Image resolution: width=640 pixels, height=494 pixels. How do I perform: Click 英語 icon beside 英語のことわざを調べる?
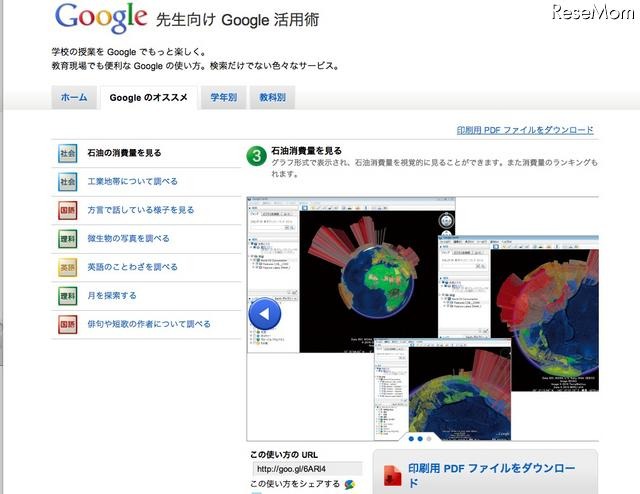67,267
